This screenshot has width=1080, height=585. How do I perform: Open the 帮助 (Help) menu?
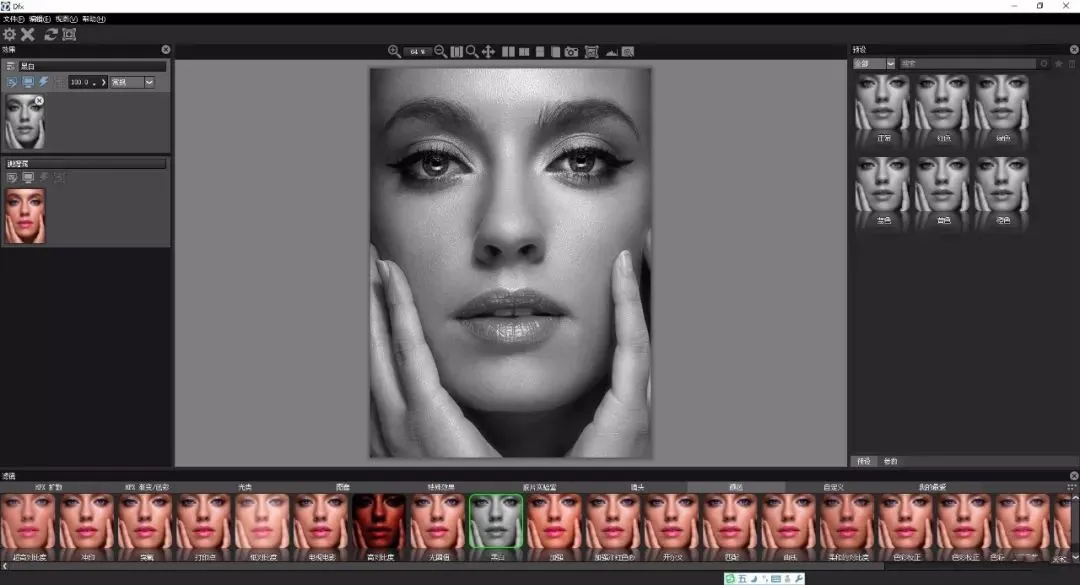coord(93,19)
